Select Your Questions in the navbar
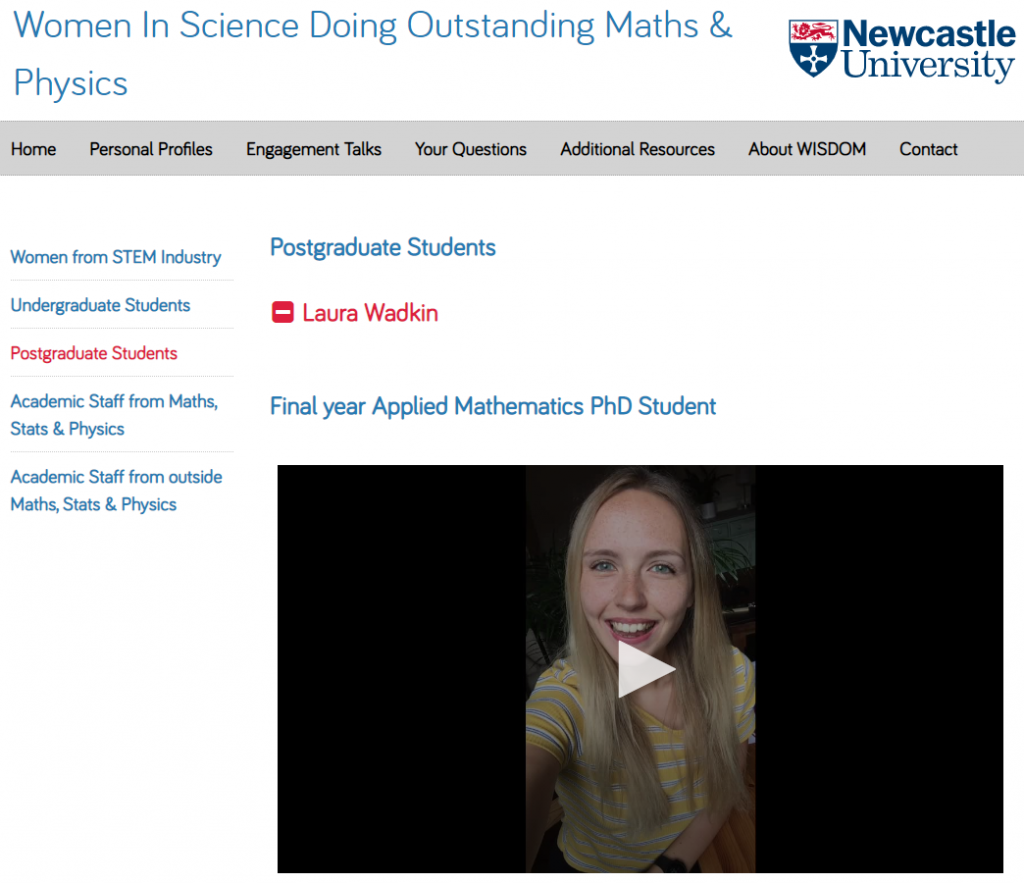This screenshot has height=883, width=1024. (470, 149)
